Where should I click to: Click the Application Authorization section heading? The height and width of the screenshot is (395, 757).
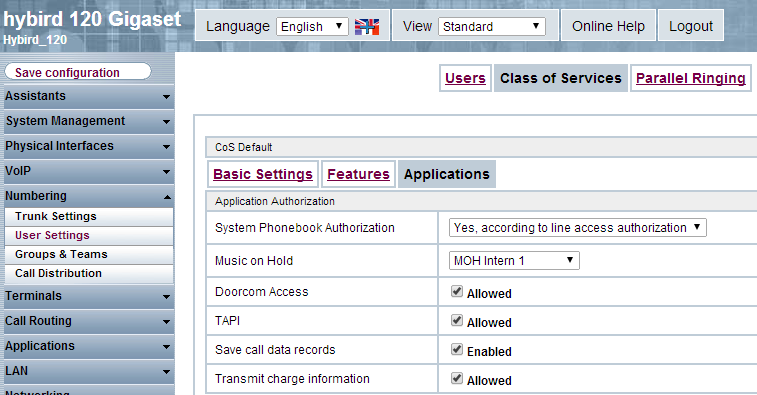pos(275,201)
